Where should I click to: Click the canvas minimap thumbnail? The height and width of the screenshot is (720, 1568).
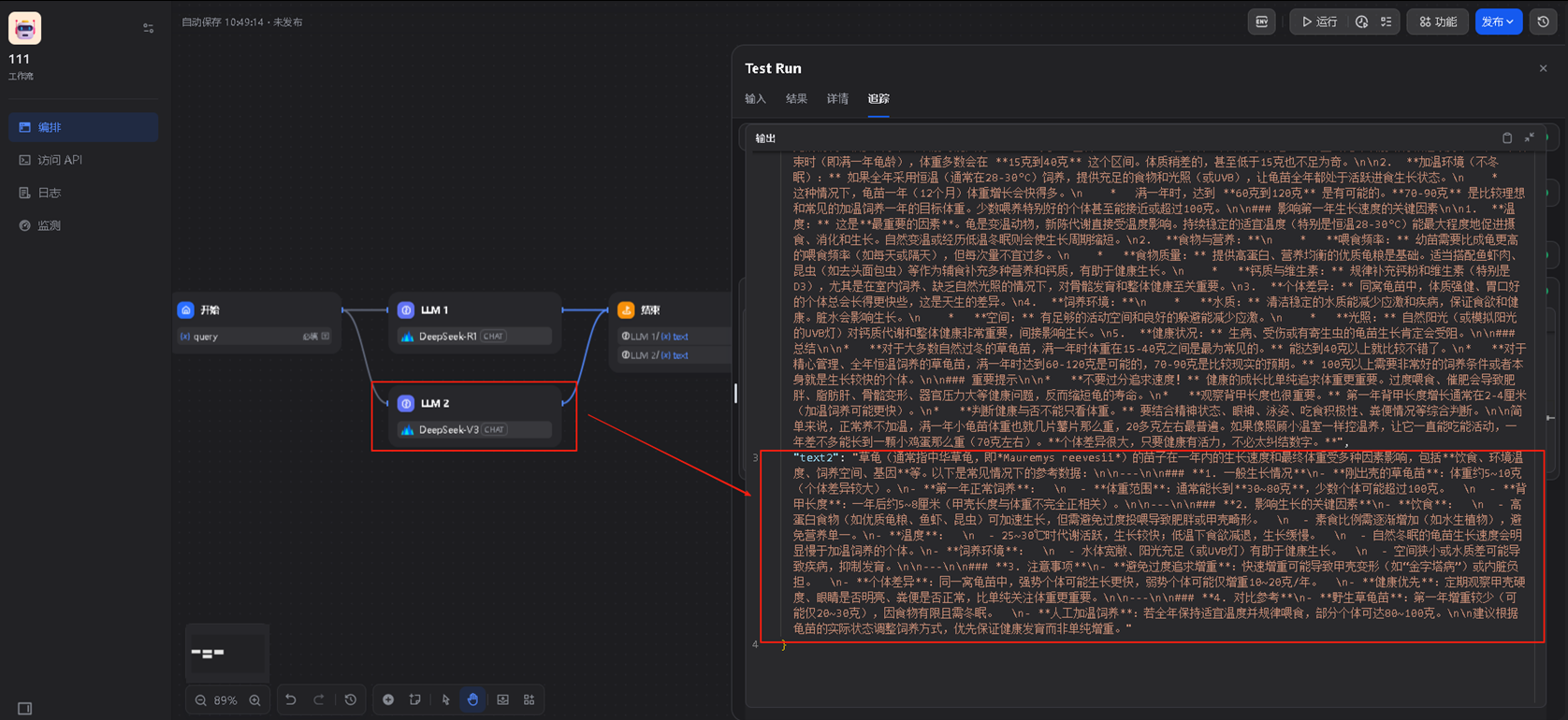coord(227,652)
